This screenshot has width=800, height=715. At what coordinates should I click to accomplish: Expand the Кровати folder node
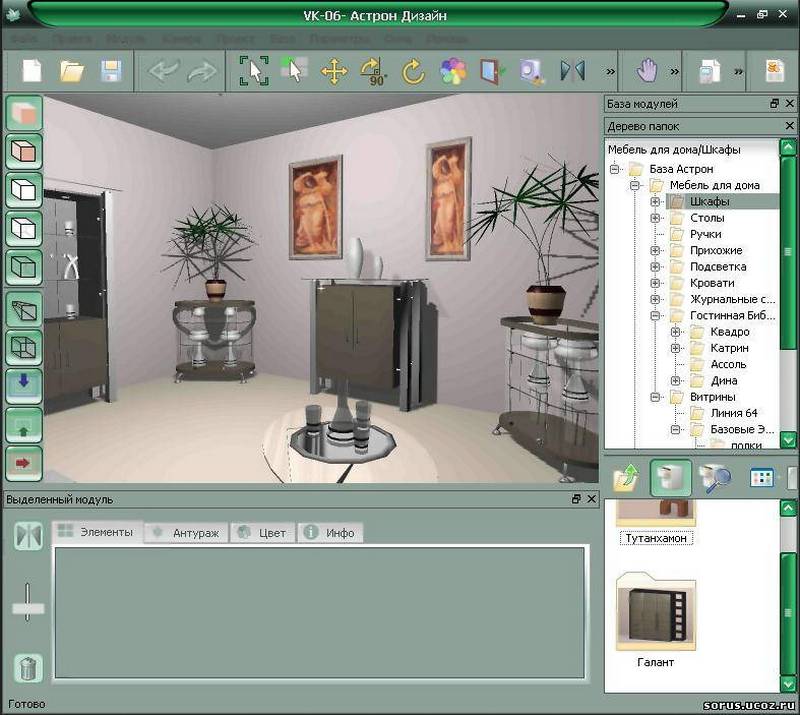[656, 283]
